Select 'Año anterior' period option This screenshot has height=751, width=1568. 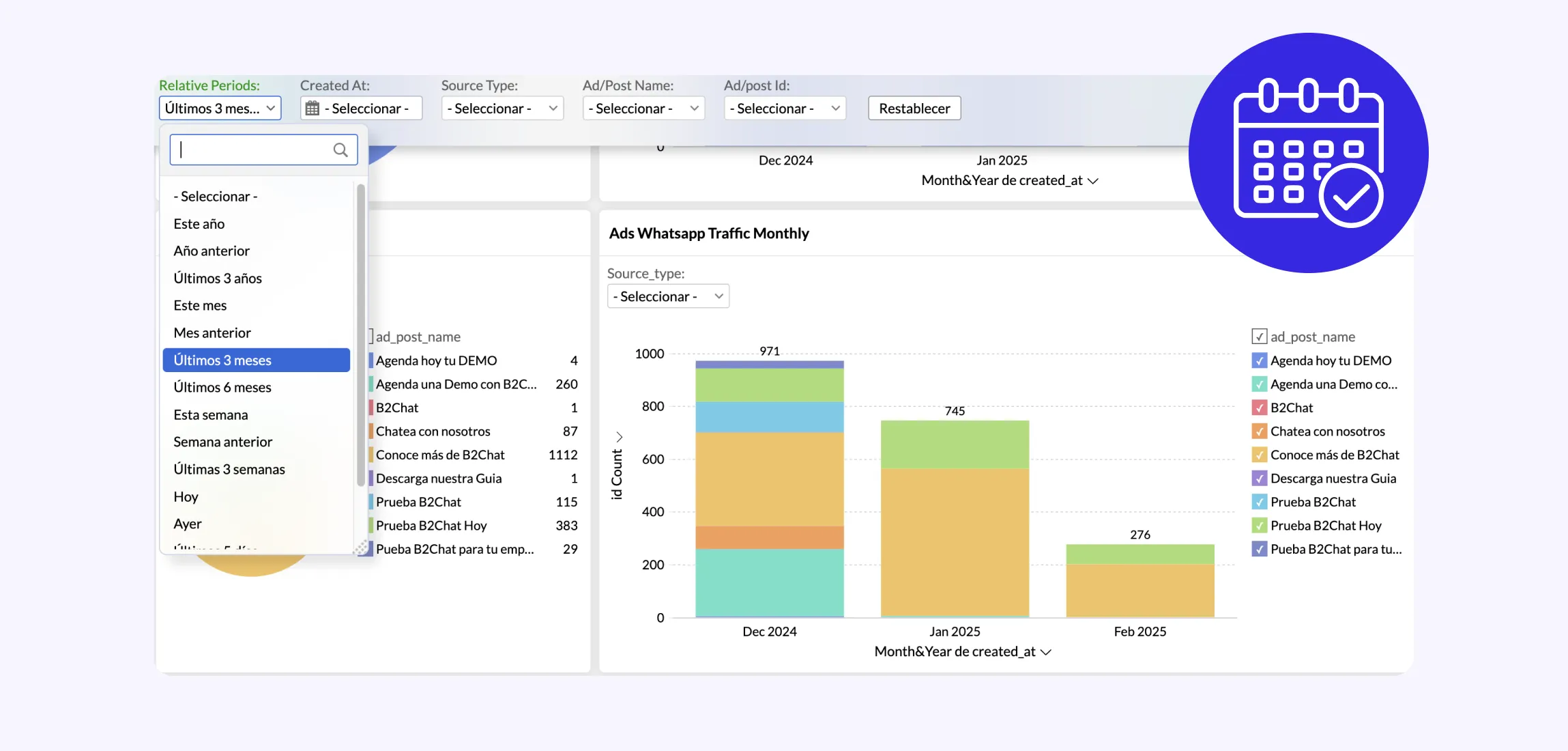[257, 251]
